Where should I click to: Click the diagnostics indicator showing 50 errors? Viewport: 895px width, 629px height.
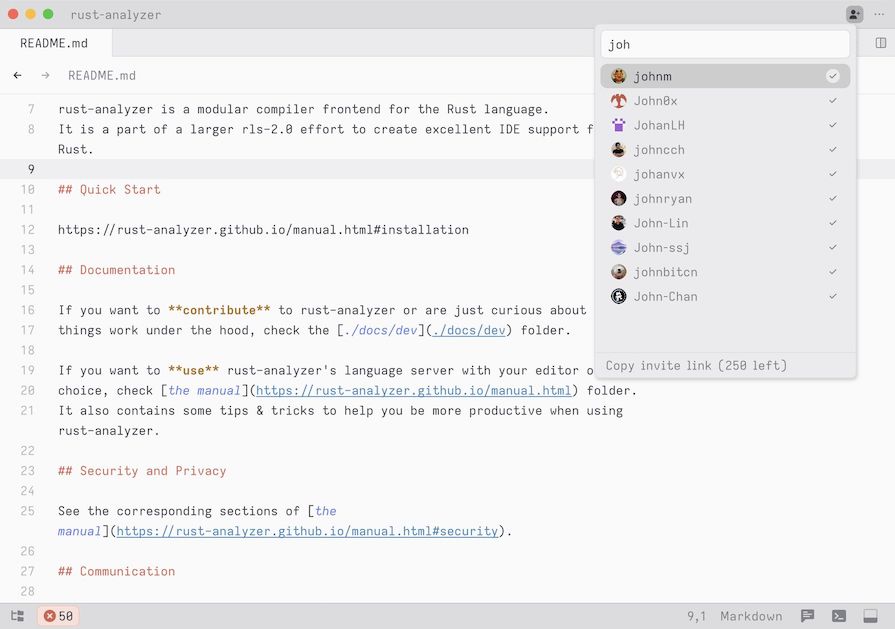coord(58,616)
